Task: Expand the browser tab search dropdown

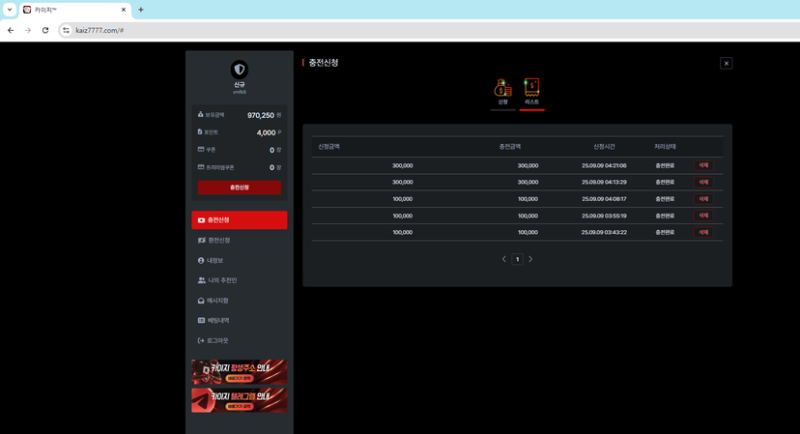Action: [9, 9]
